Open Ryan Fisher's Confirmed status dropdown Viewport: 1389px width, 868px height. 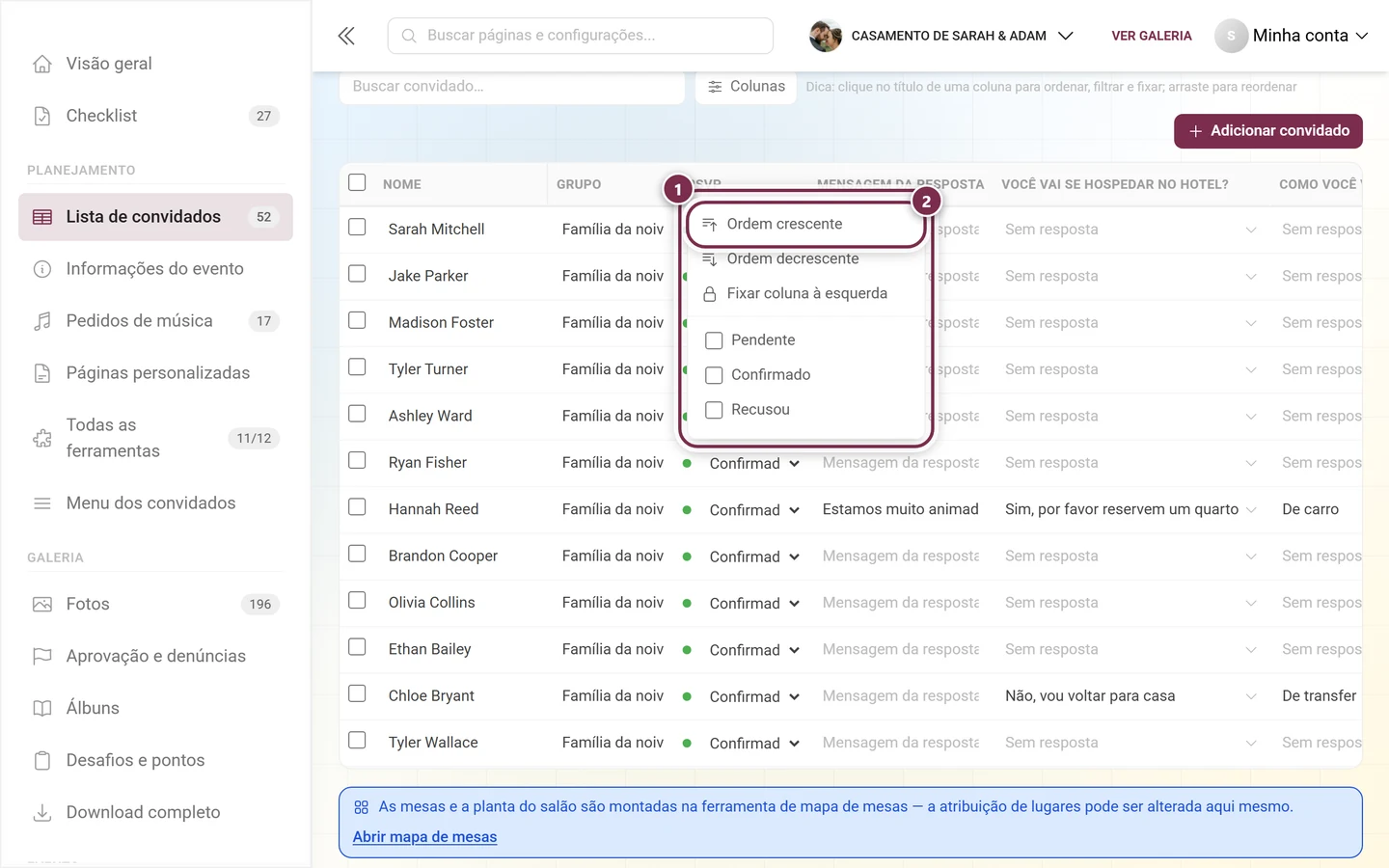coord(754,464)
